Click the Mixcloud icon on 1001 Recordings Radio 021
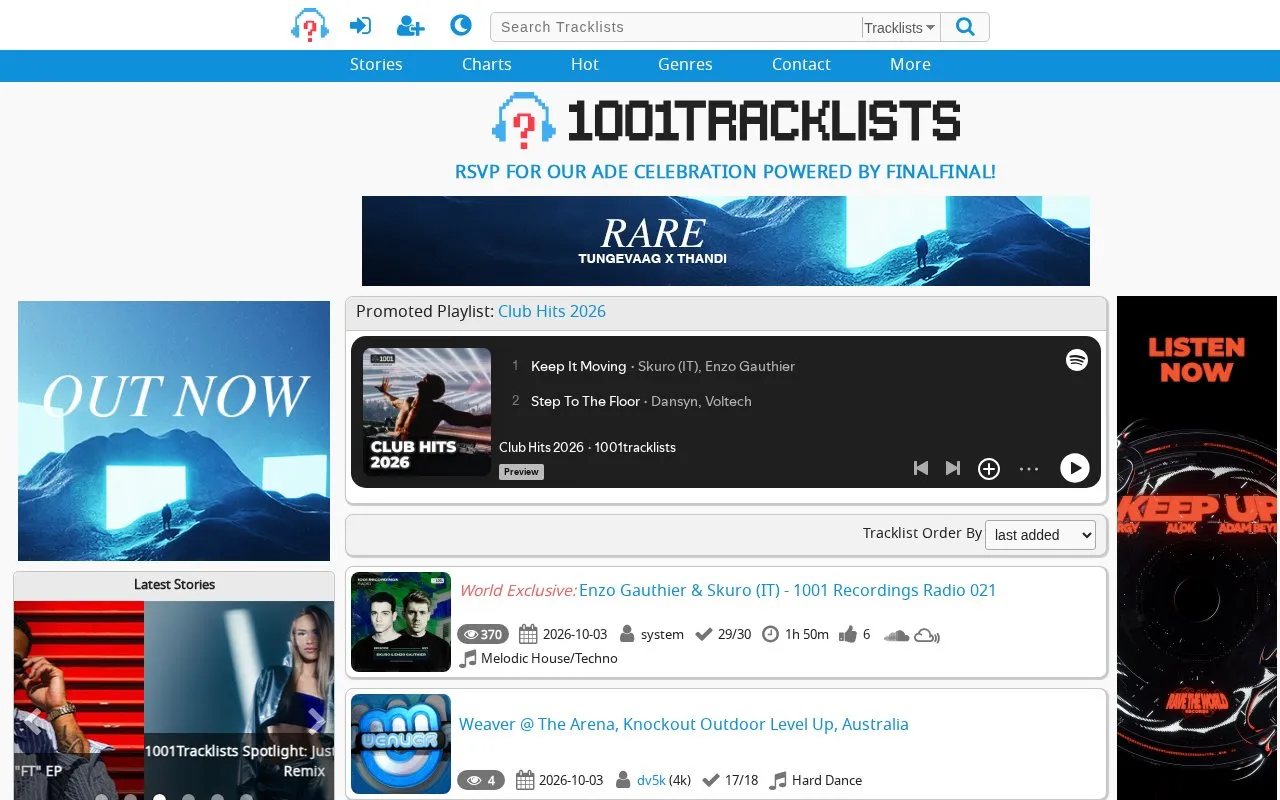1280x800 pixels. click(927, 635)
